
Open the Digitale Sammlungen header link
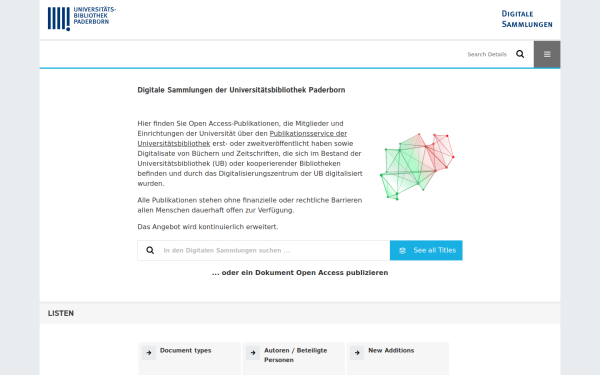tap(527, 19)
